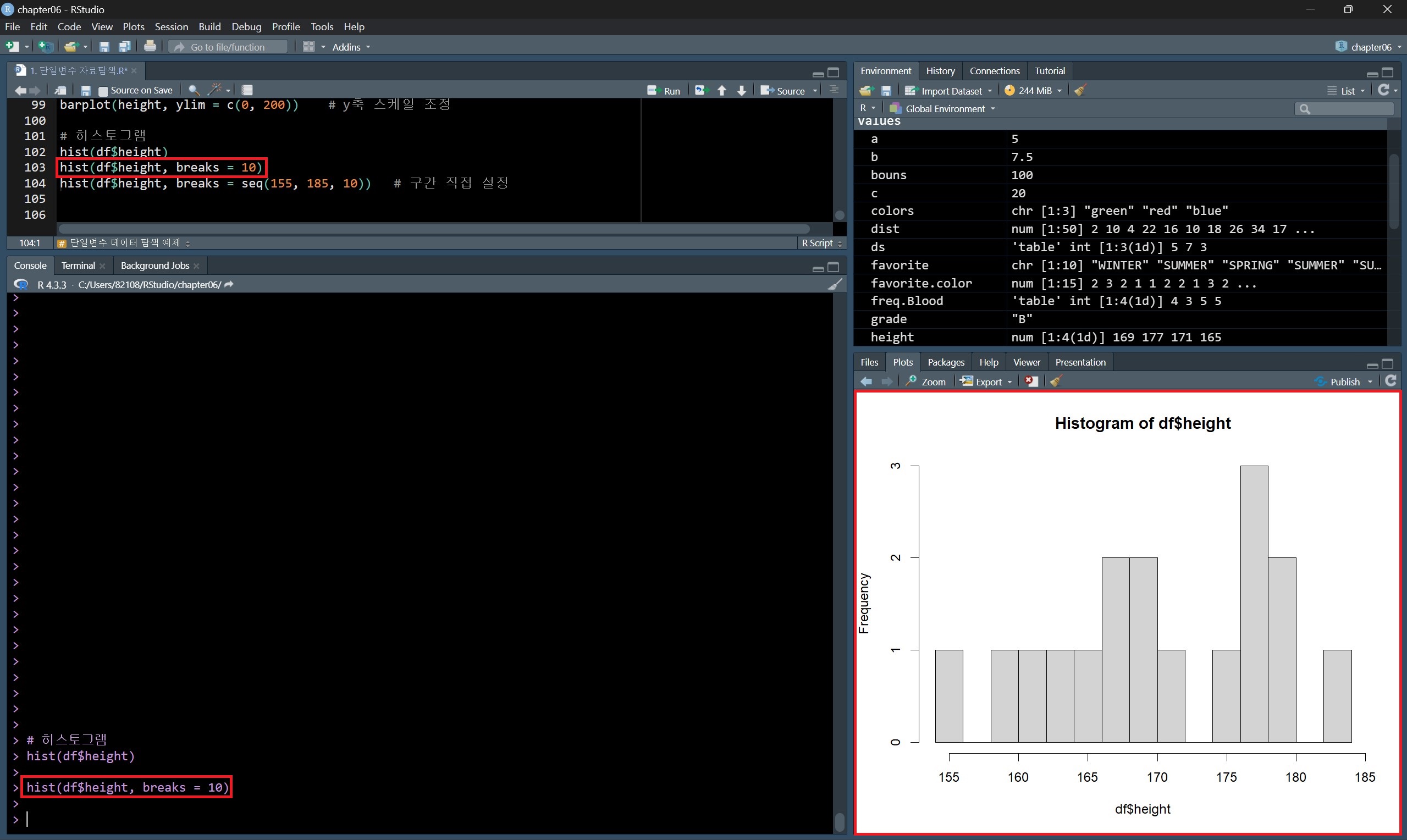Open the Export plot dropdown

point(987,382)
